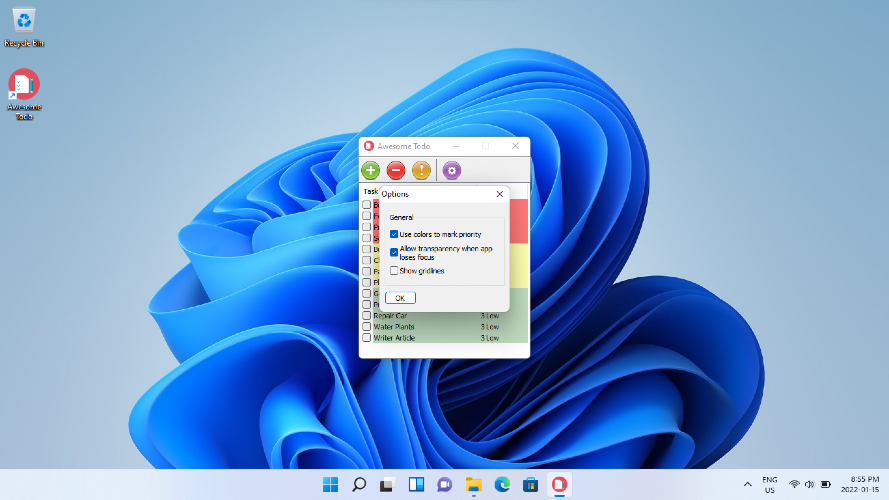The width and height of the screenshot is (889, 500).
Task: Launch Microsoft Edge from the taskbar
Action: point(503,485)
